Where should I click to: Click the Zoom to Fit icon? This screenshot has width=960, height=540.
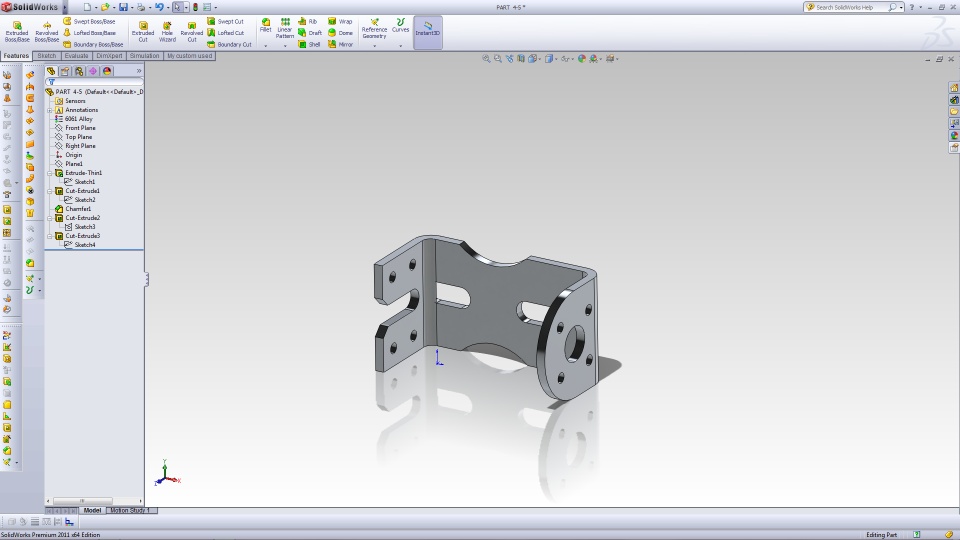486,59
